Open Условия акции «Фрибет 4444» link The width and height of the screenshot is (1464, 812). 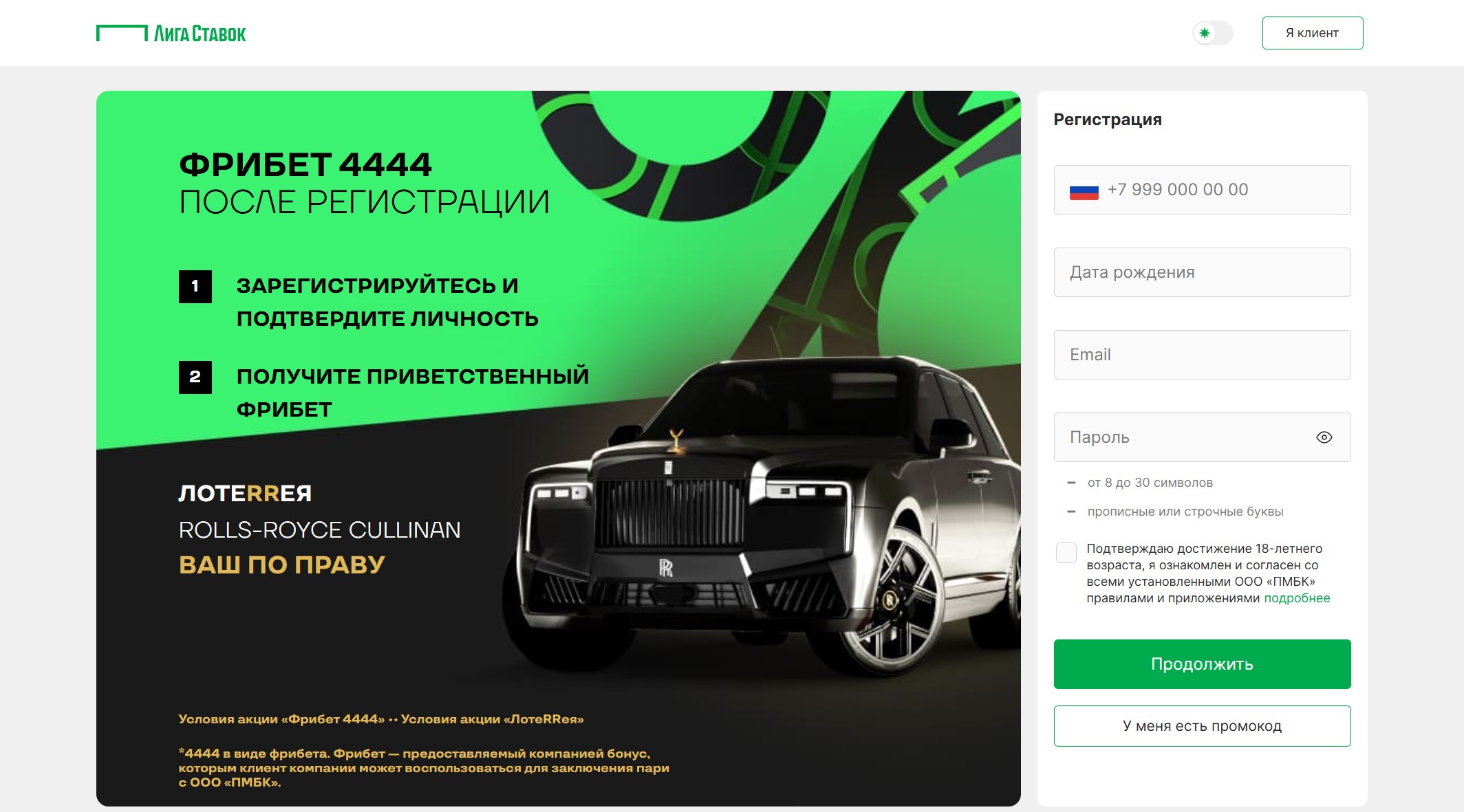pyautogui.click(x=281, y=719)
